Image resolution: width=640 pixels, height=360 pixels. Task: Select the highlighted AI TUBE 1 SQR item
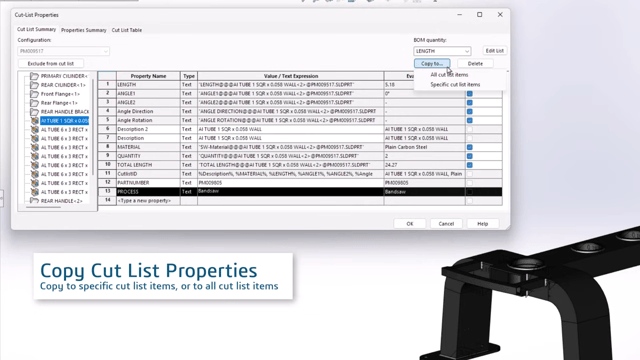64,121
